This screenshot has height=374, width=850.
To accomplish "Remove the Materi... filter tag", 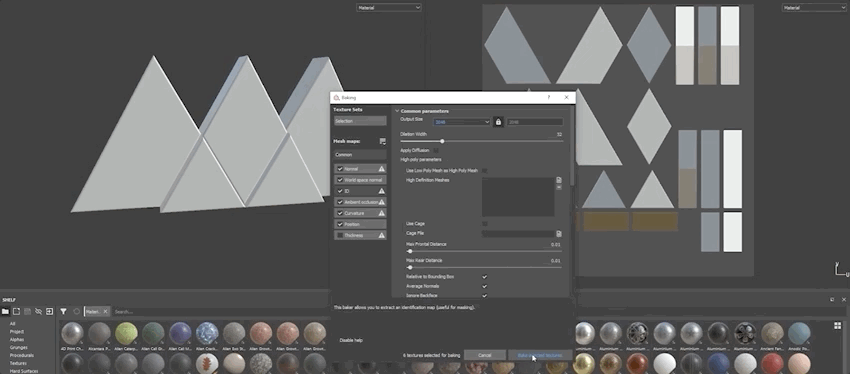I will pos(106,312).
